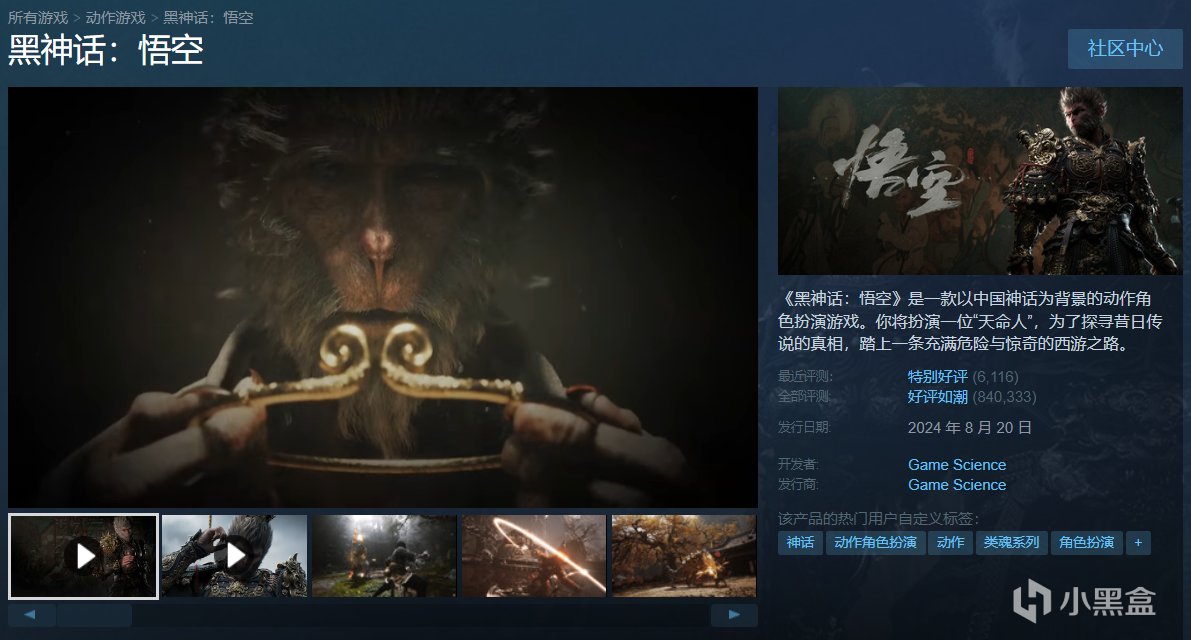This screenshot has width=1191, height=640.
Task: Open the 黑神话：悟空 breadcrumb link
Action: pos(208,17)
